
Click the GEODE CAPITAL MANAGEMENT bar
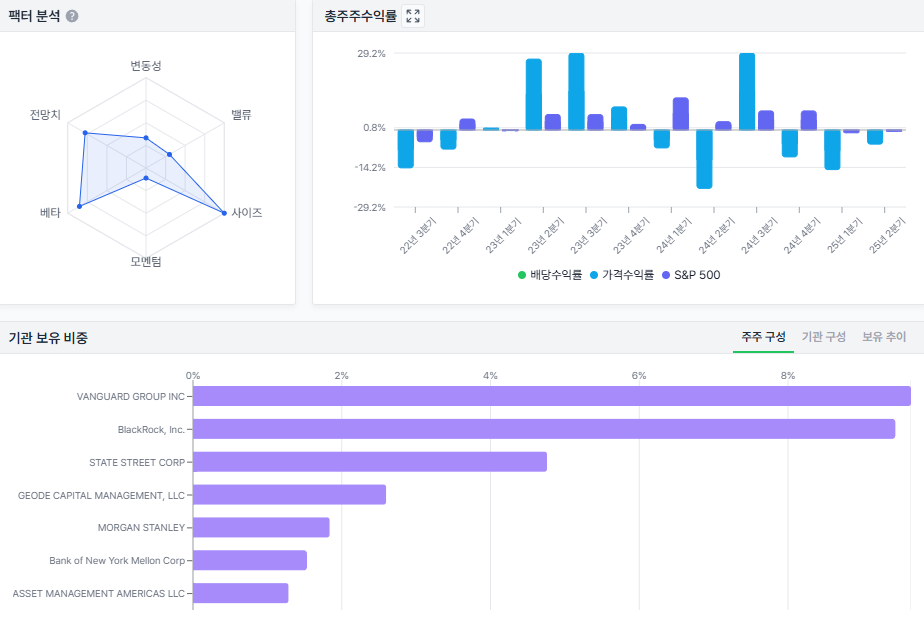pos(289,495)
